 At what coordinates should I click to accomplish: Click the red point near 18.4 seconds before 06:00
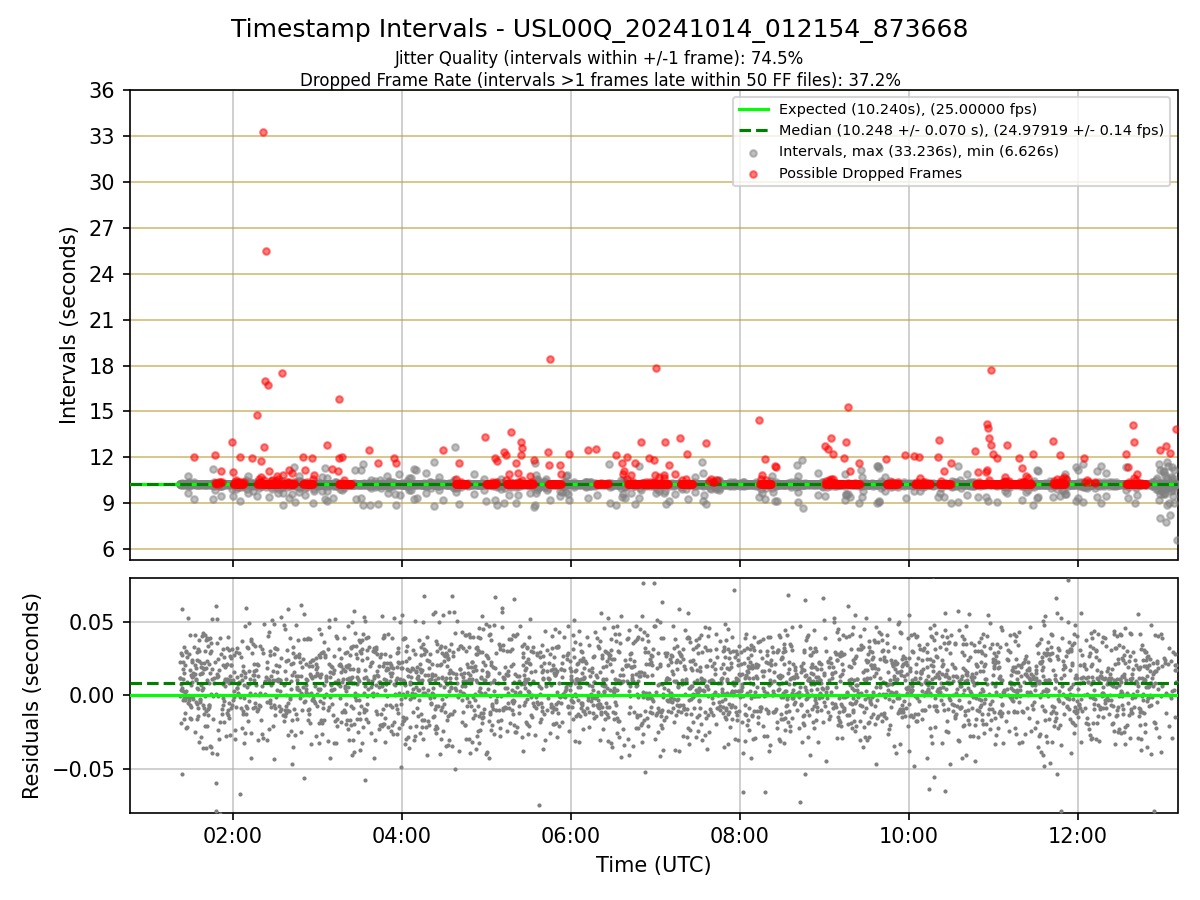pos(550,359)
